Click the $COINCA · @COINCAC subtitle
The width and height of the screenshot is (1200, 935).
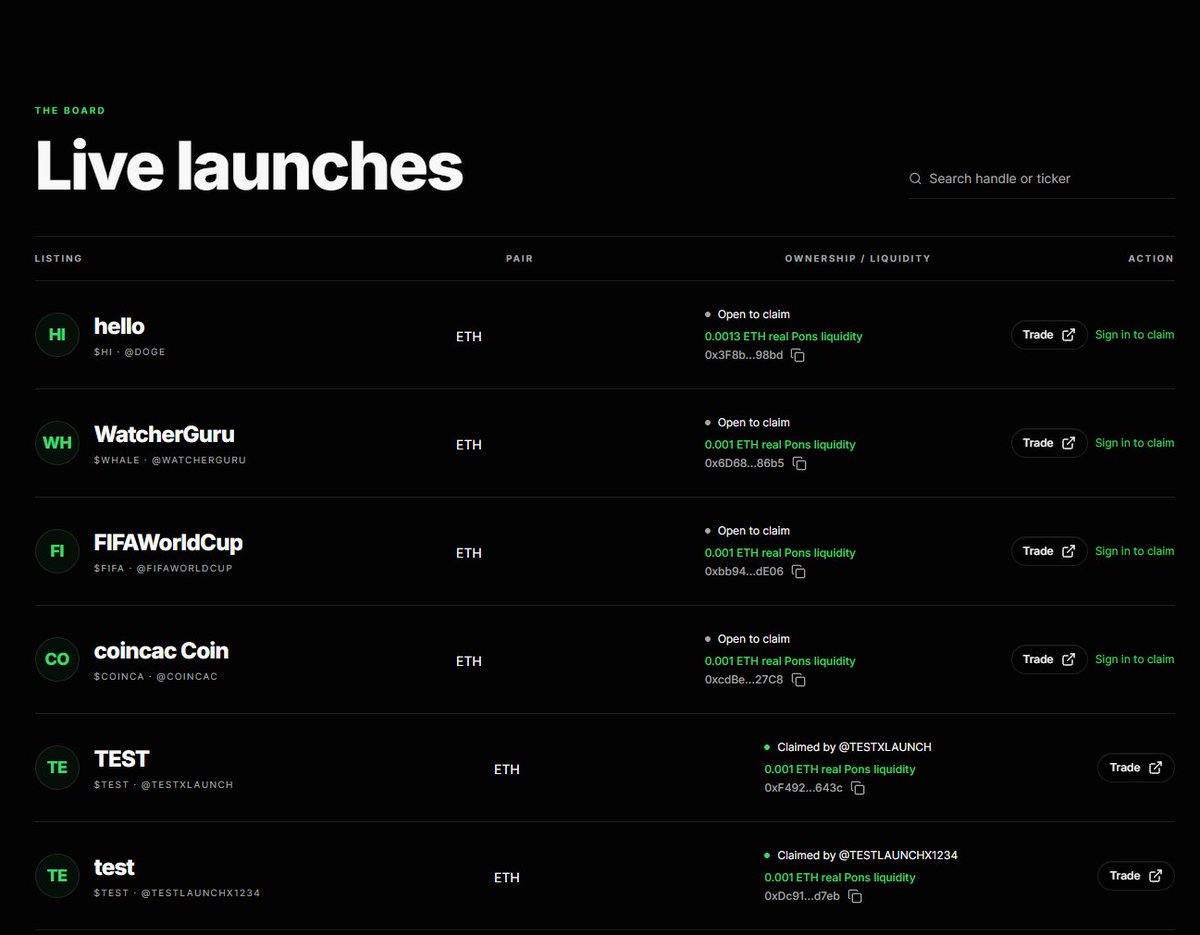[156, 676]
